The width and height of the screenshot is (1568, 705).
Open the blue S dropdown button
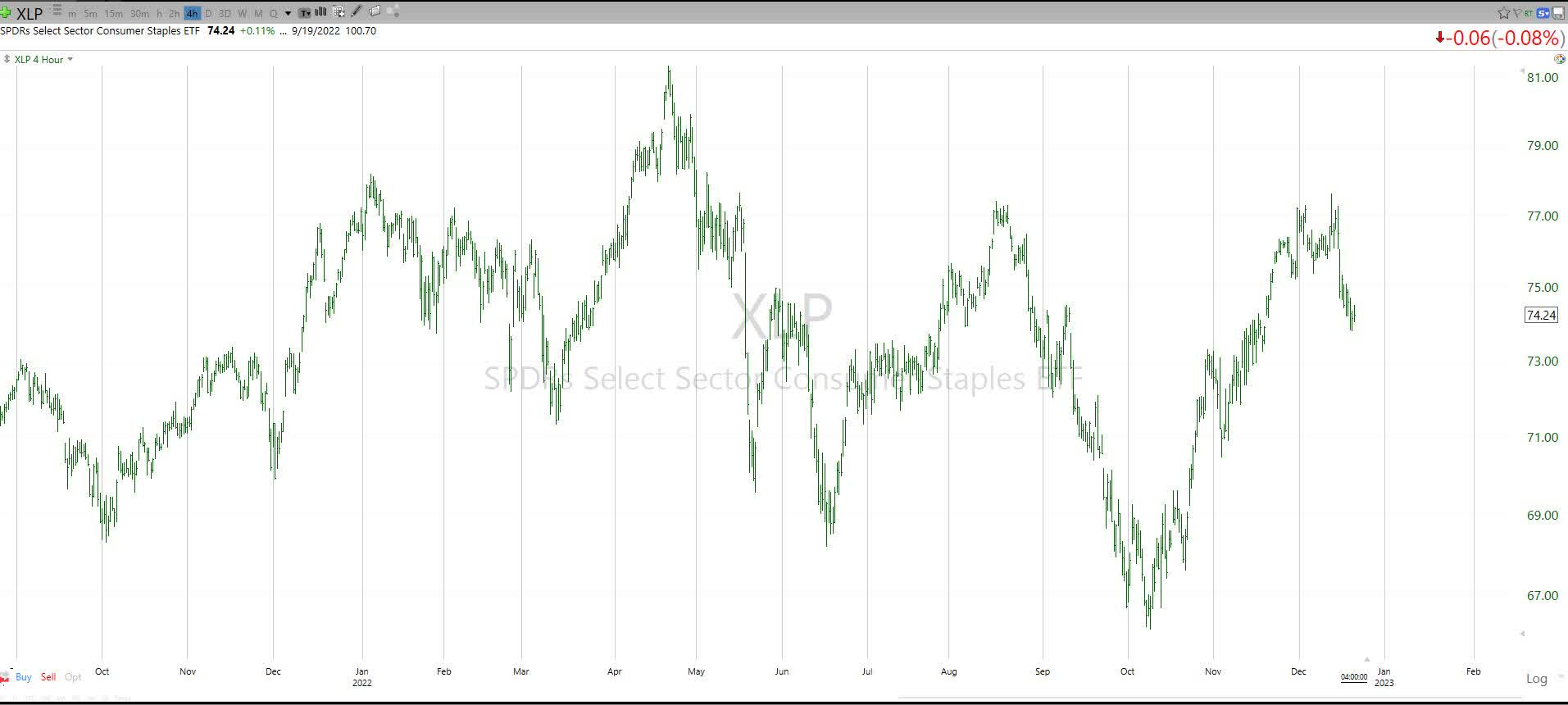[1543, 13]
